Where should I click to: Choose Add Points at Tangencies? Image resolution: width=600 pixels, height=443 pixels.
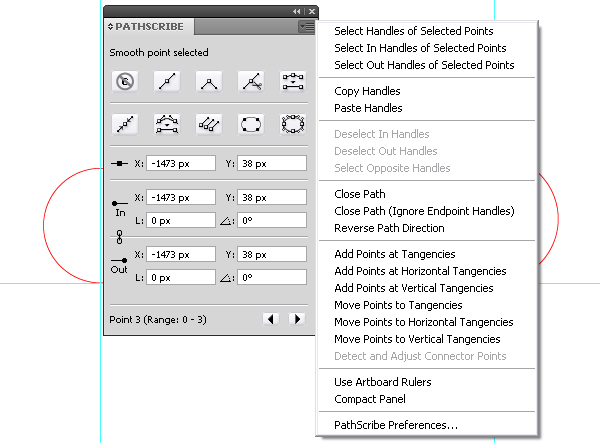[x=427, y=254]
